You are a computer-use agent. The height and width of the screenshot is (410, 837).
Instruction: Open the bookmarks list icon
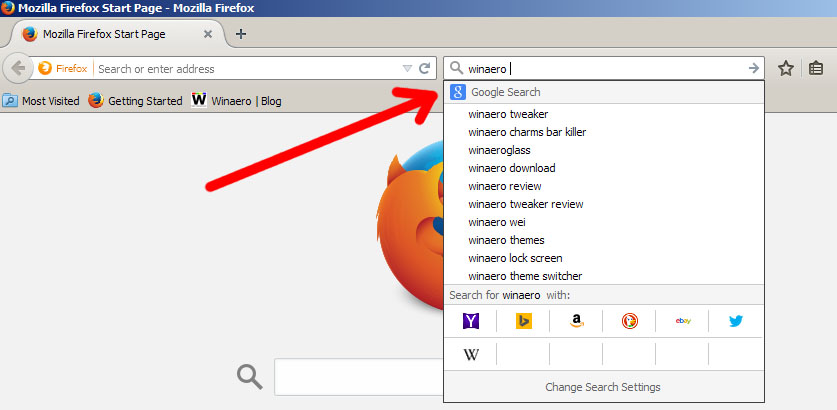tap(816, 68)
